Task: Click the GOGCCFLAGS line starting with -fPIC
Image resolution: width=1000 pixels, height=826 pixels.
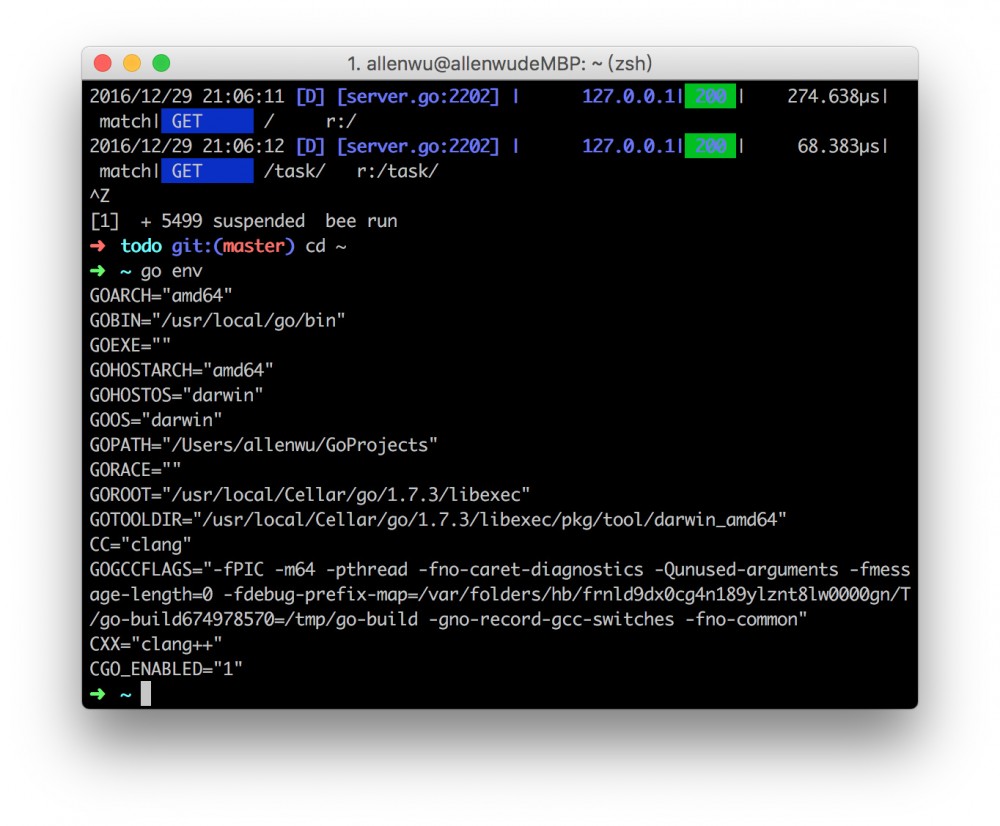Action: point(500,569)
